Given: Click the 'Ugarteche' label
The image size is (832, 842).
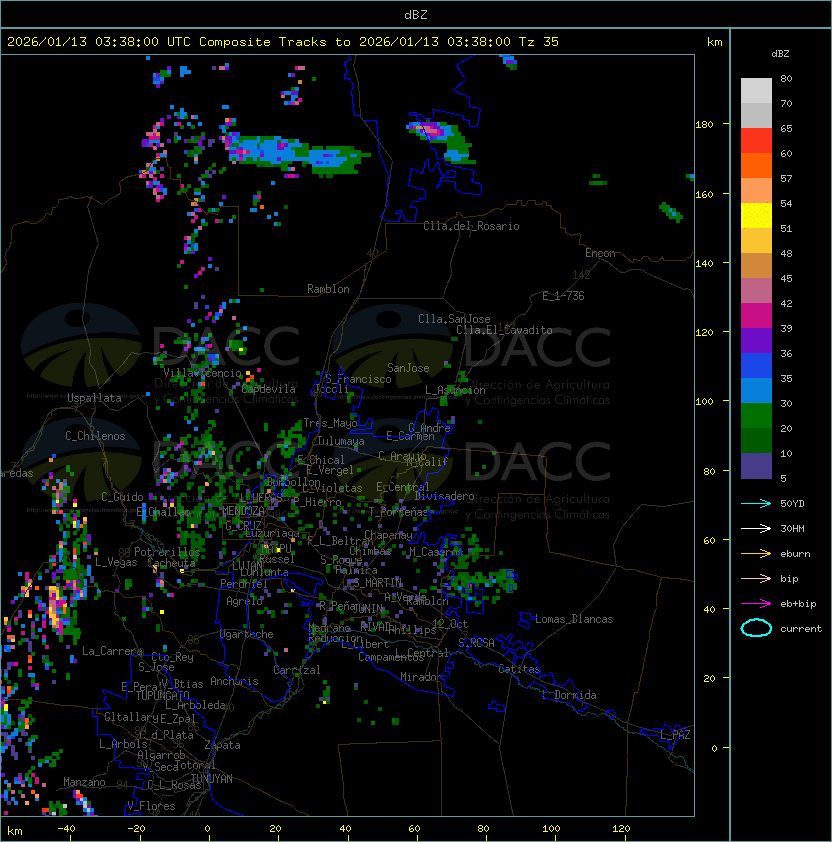Looking at the screenshot, I should (x=247, y=634).
